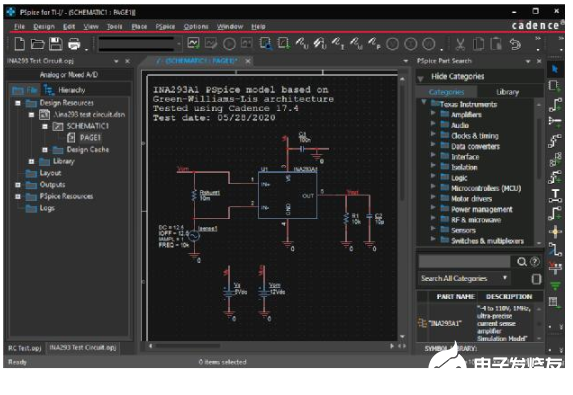Place a current probe marker
This screenshot has height=395, width=573.
[x=338, y=44]
